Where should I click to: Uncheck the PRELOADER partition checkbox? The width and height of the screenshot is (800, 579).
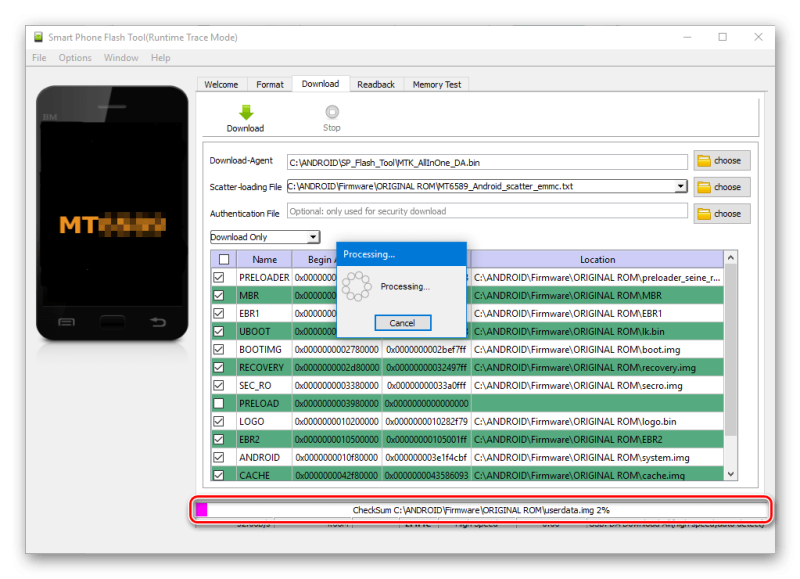(219, 277)
